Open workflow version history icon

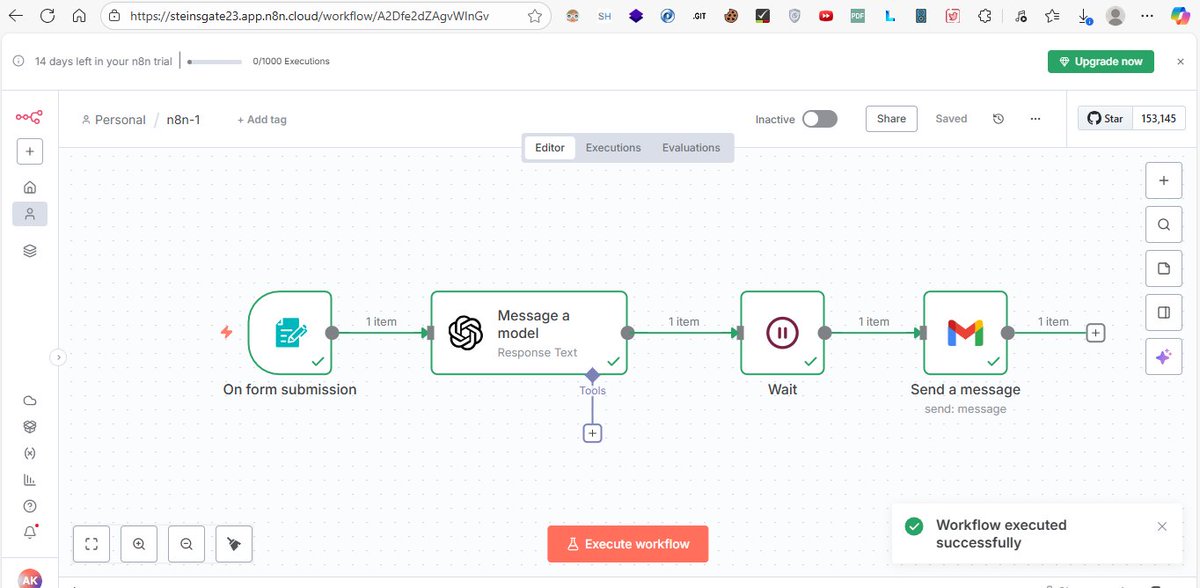tap(998, 118)
